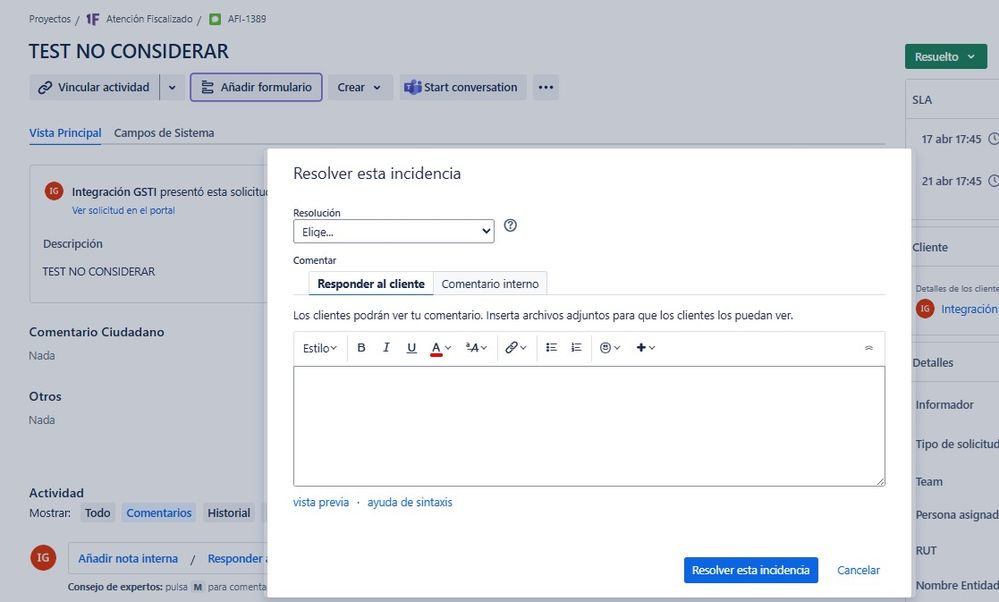Show Todo activity filter
Viewport: 999px width, 602px height.
pos(97,513)
